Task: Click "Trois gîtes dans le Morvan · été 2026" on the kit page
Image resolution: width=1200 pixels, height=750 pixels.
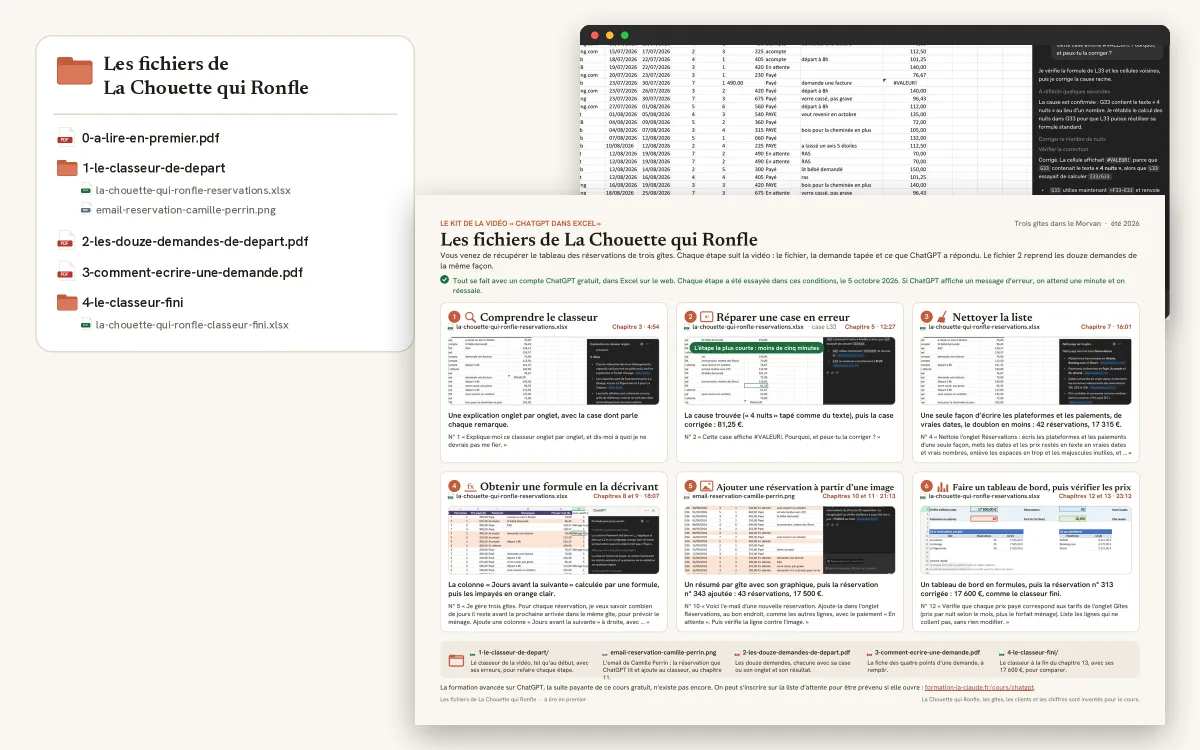Action: (x=1077, y=225)
